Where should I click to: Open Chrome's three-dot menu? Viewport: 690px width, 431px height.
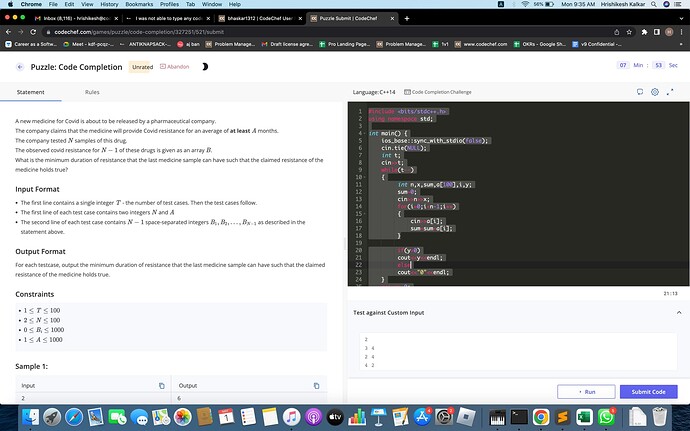[681, 32]
